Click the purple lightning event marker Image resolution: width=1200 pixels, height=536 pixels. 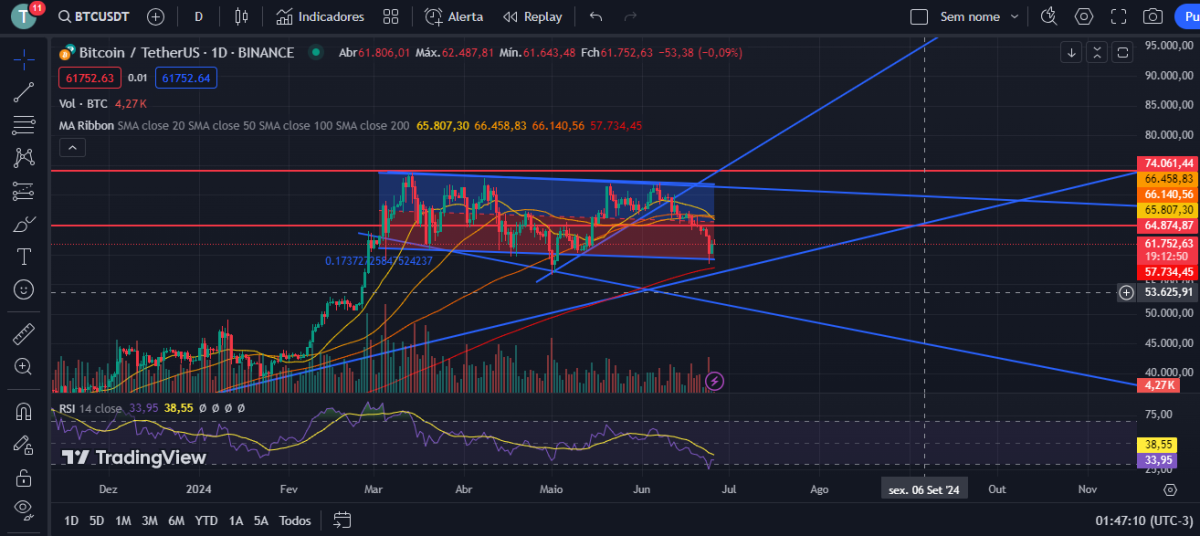[x=714, y=381]
